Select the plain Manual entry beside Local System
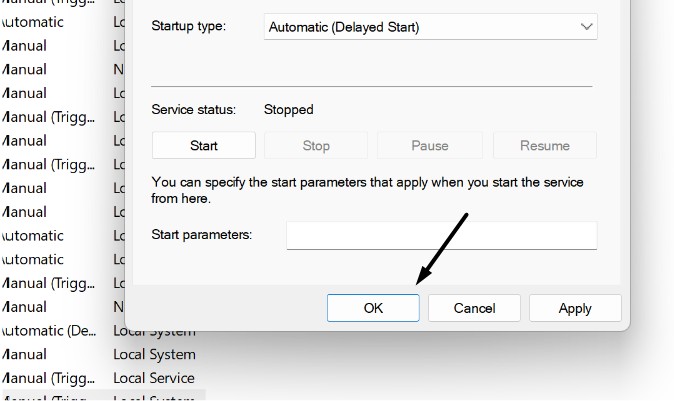This screenshot has height=401, width=674. (x=25, y=354)
